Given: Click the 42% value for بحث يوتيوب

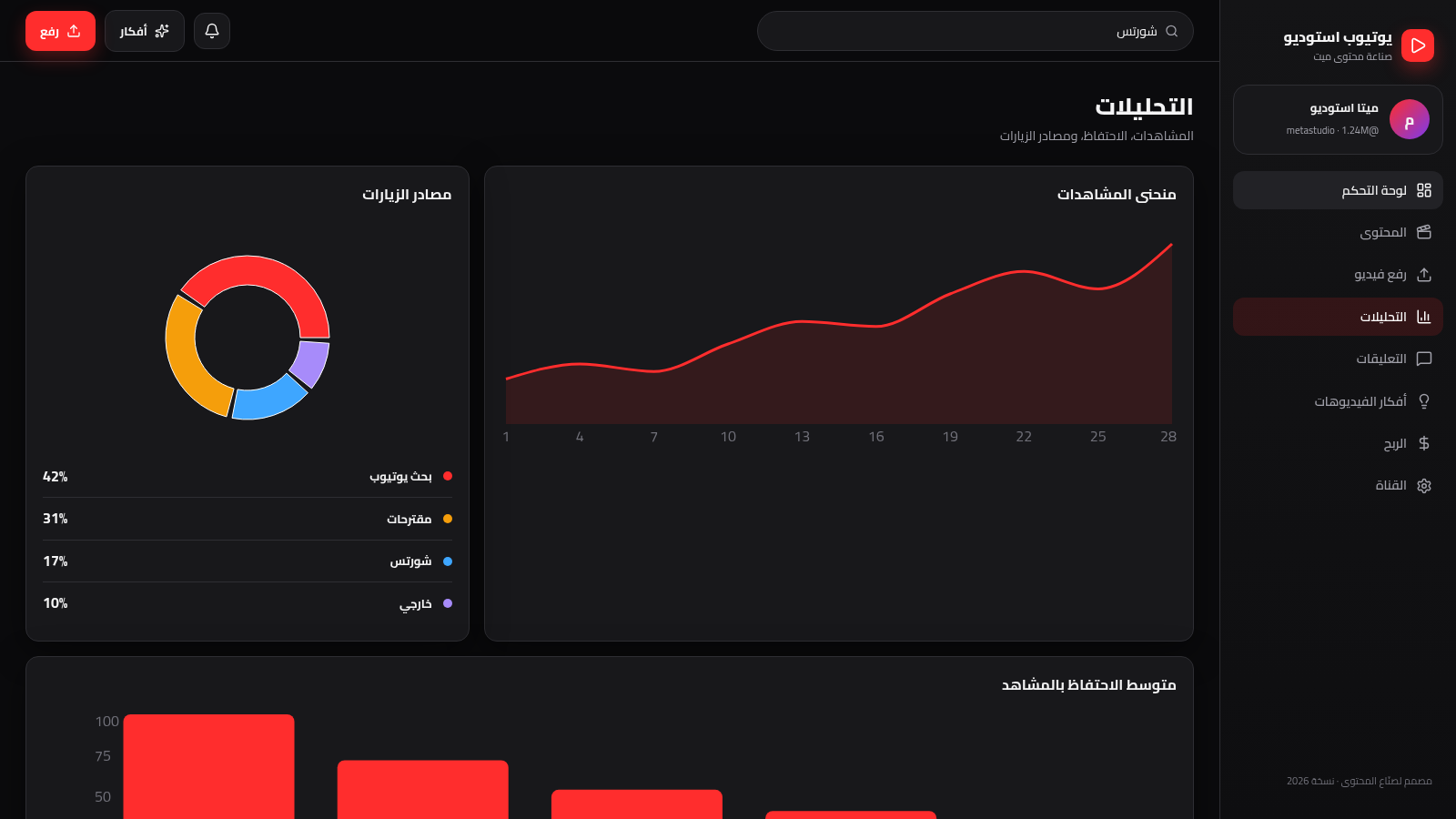Looking at the screenshot, I should click(x=56, y=477).
